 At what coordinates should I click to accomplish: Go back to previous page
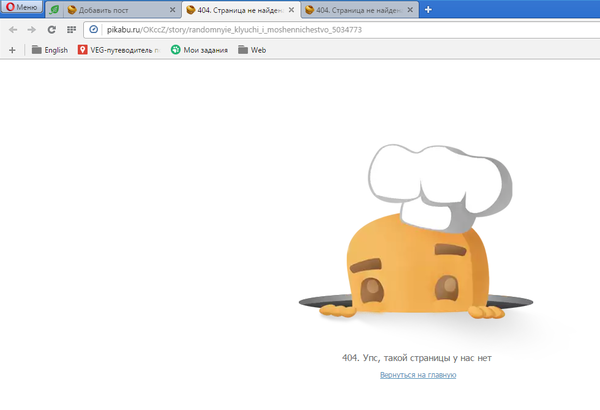click(x=12, y=29)
